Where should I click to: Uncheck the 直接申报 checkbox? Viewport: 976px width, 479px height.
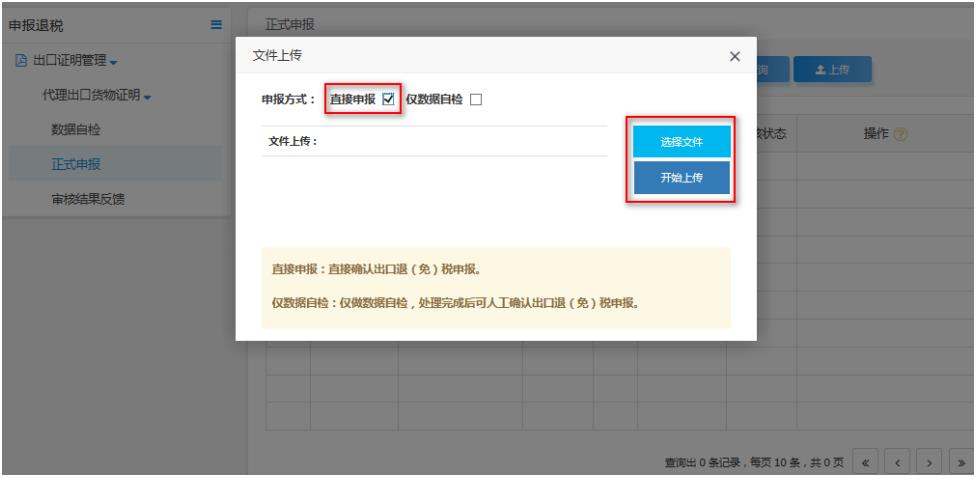pyautogui.click(x=389, y=99)
